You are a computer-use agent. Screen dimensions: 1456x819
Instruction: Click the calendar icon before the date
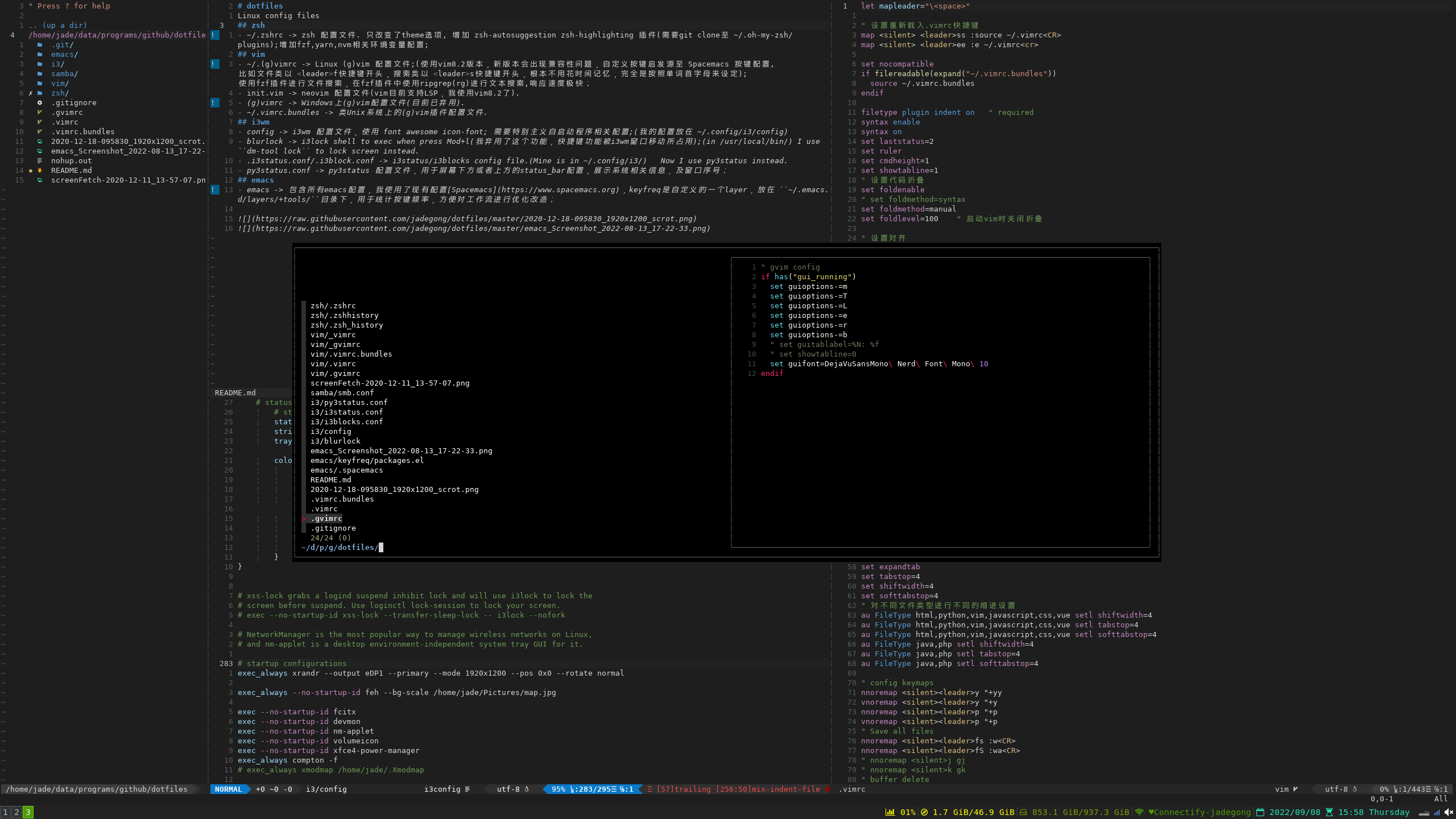click(x=1260, y=812)
